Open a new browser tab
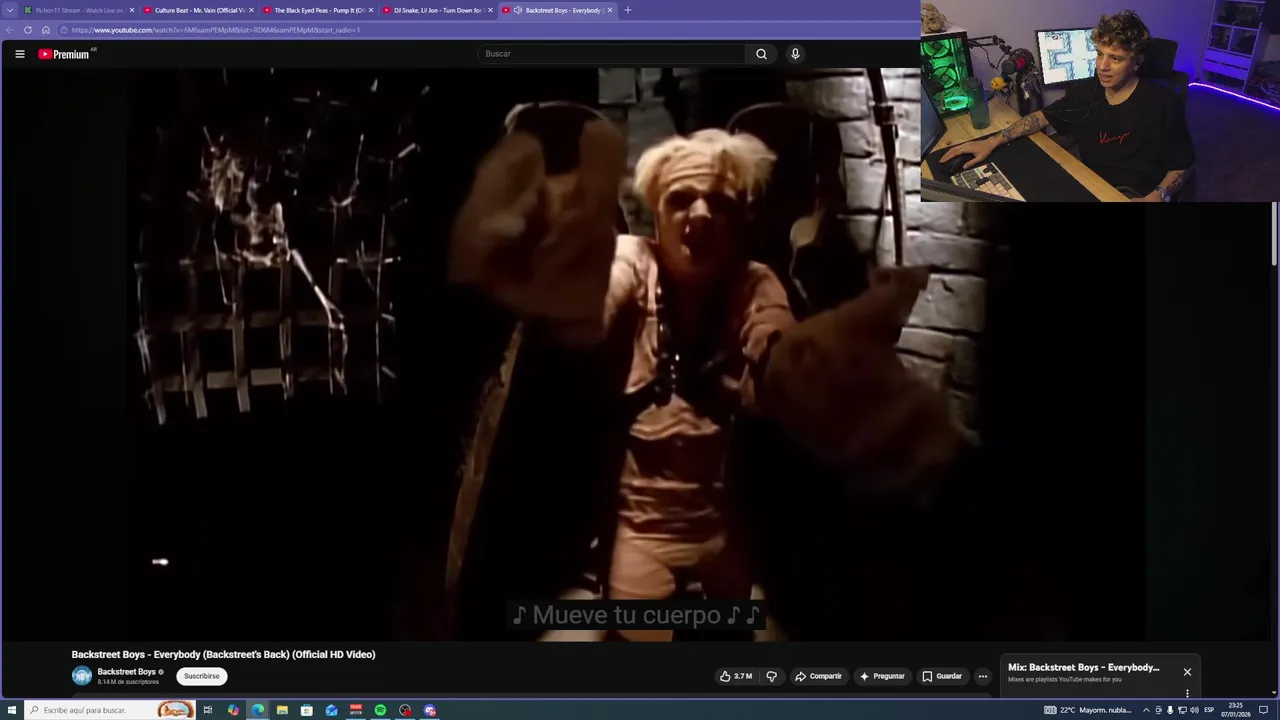This screenshot has height=720, width=1280. pos(627,10)
